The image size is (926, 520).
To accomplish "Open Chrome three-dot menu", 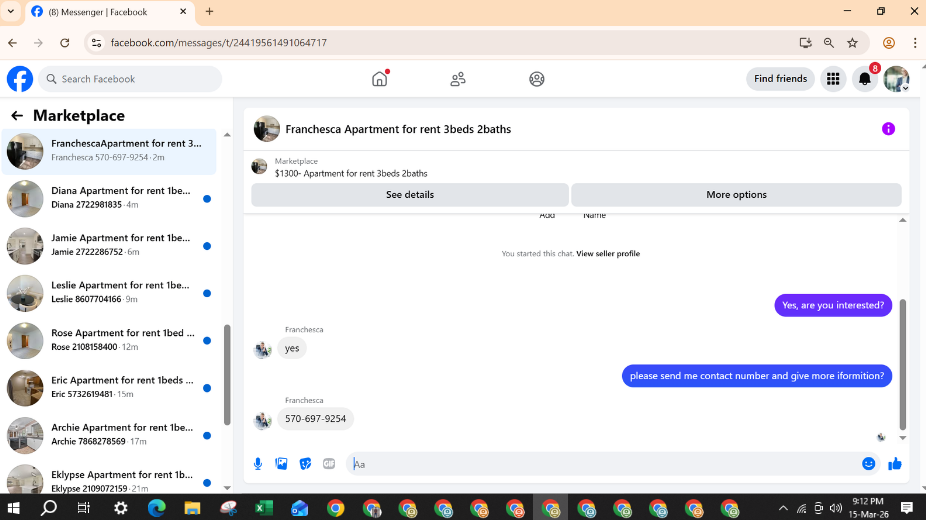I will coord(914,42).
